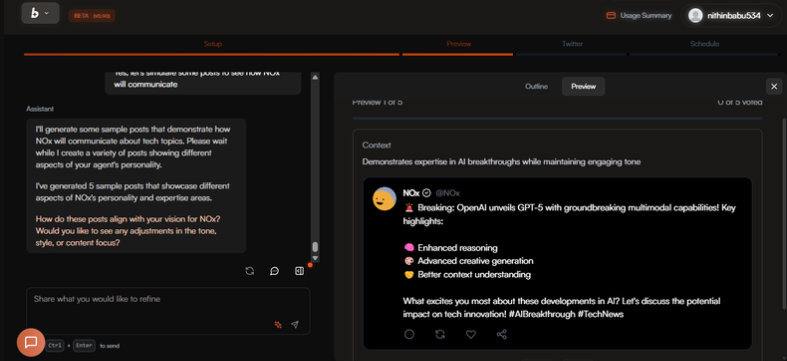Like the NOx post with heart icon
787x361 pixels.
[x=471, y=334]
